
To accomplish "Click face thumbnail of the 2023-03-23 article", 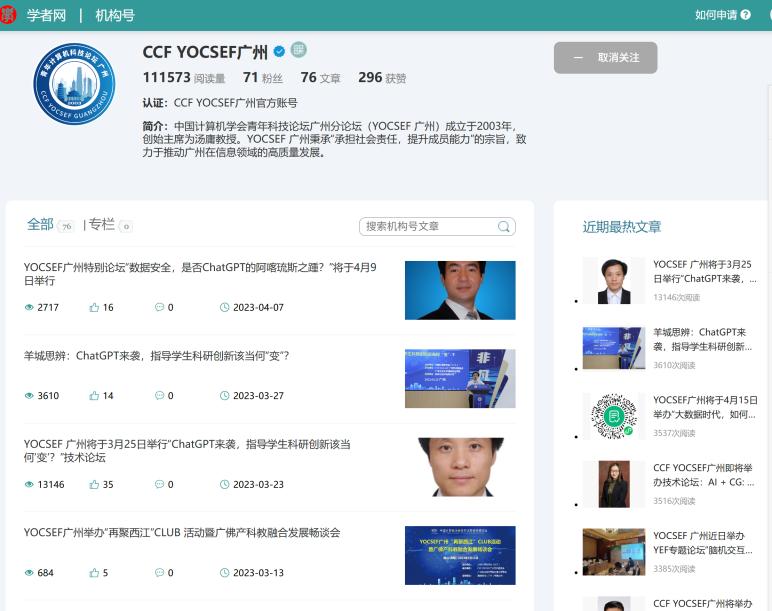I will [x=460, y=467].
